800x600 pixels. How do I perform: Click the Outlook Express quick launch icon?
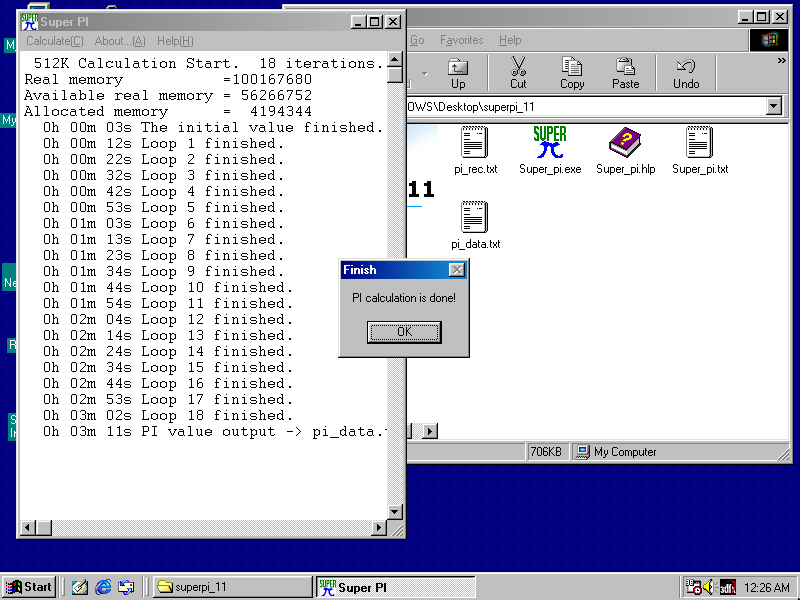[126, 587]
